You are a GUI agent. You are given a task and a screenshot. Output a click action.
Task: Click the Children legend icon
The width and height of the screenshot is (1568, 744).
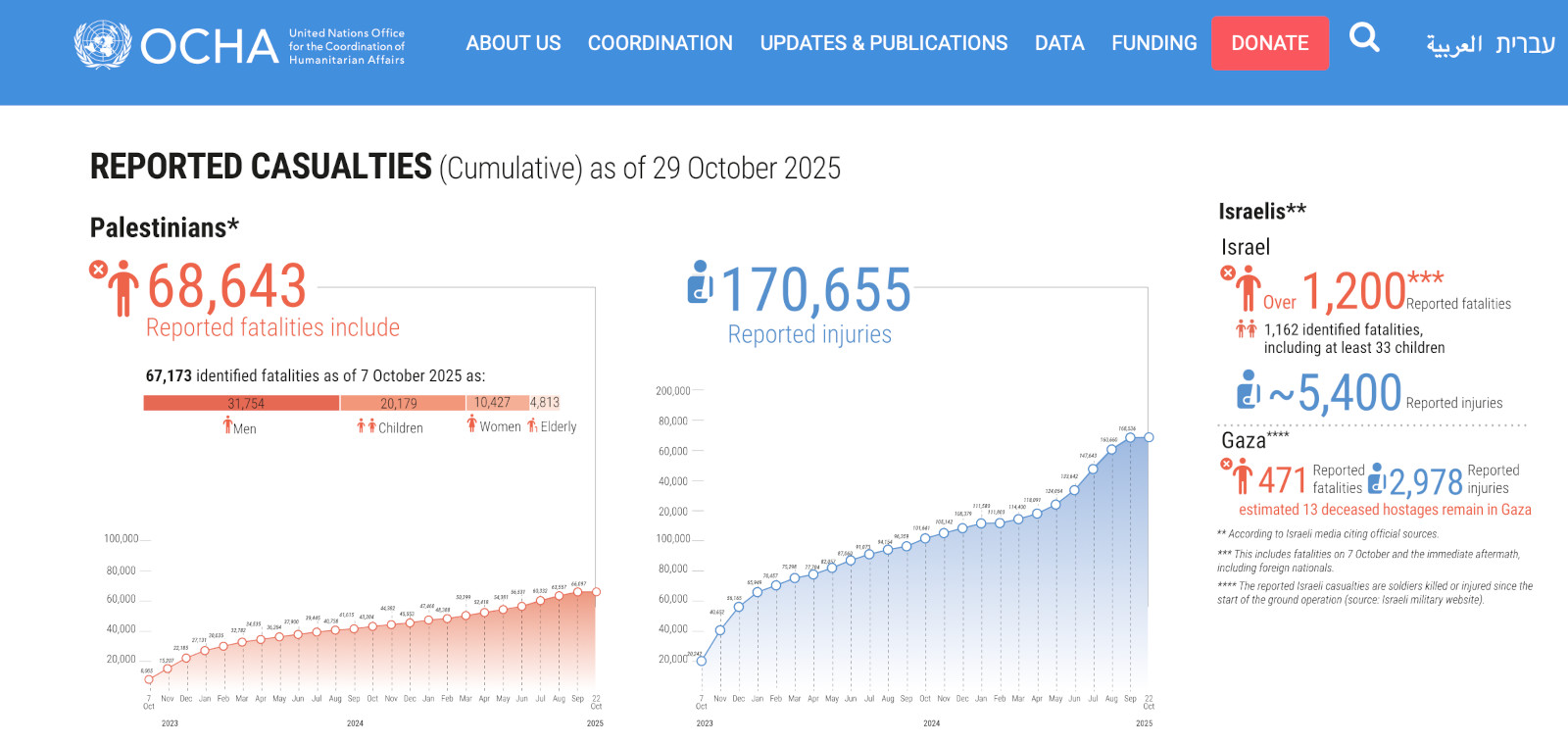tap(367, 425)
